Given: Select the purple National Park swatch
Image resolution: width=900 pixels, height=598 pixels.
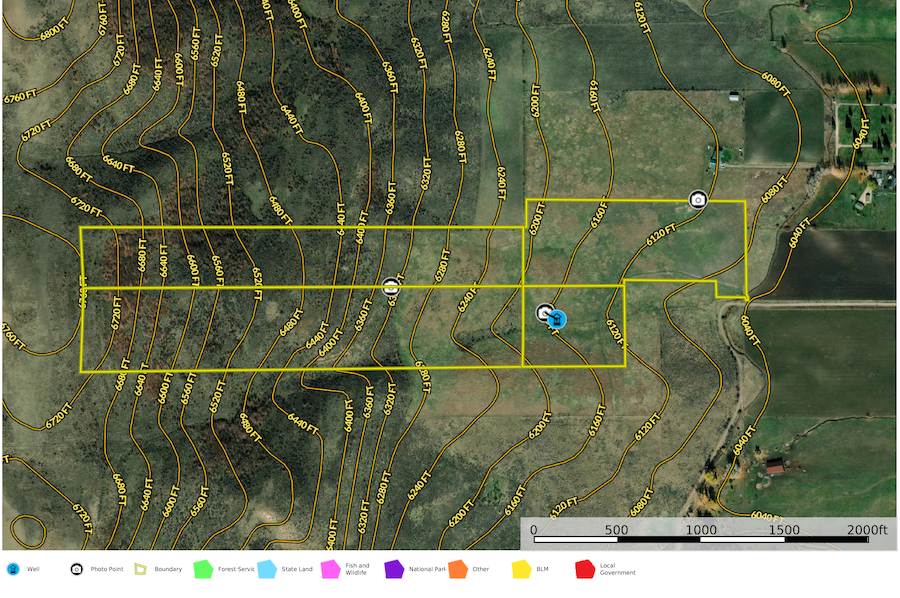Looking at the screenshot, I should (394, 569).
